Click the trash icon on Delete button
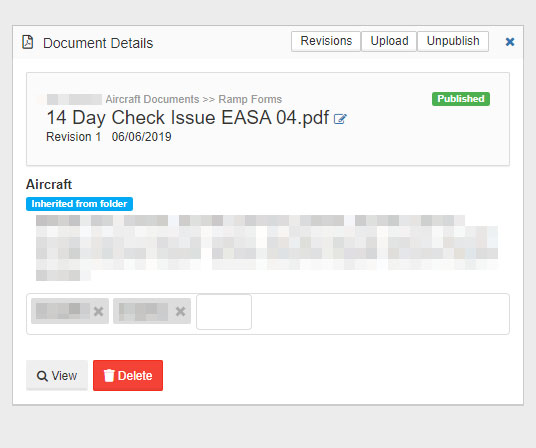The image size is (536, 448). tap(109, 375)
